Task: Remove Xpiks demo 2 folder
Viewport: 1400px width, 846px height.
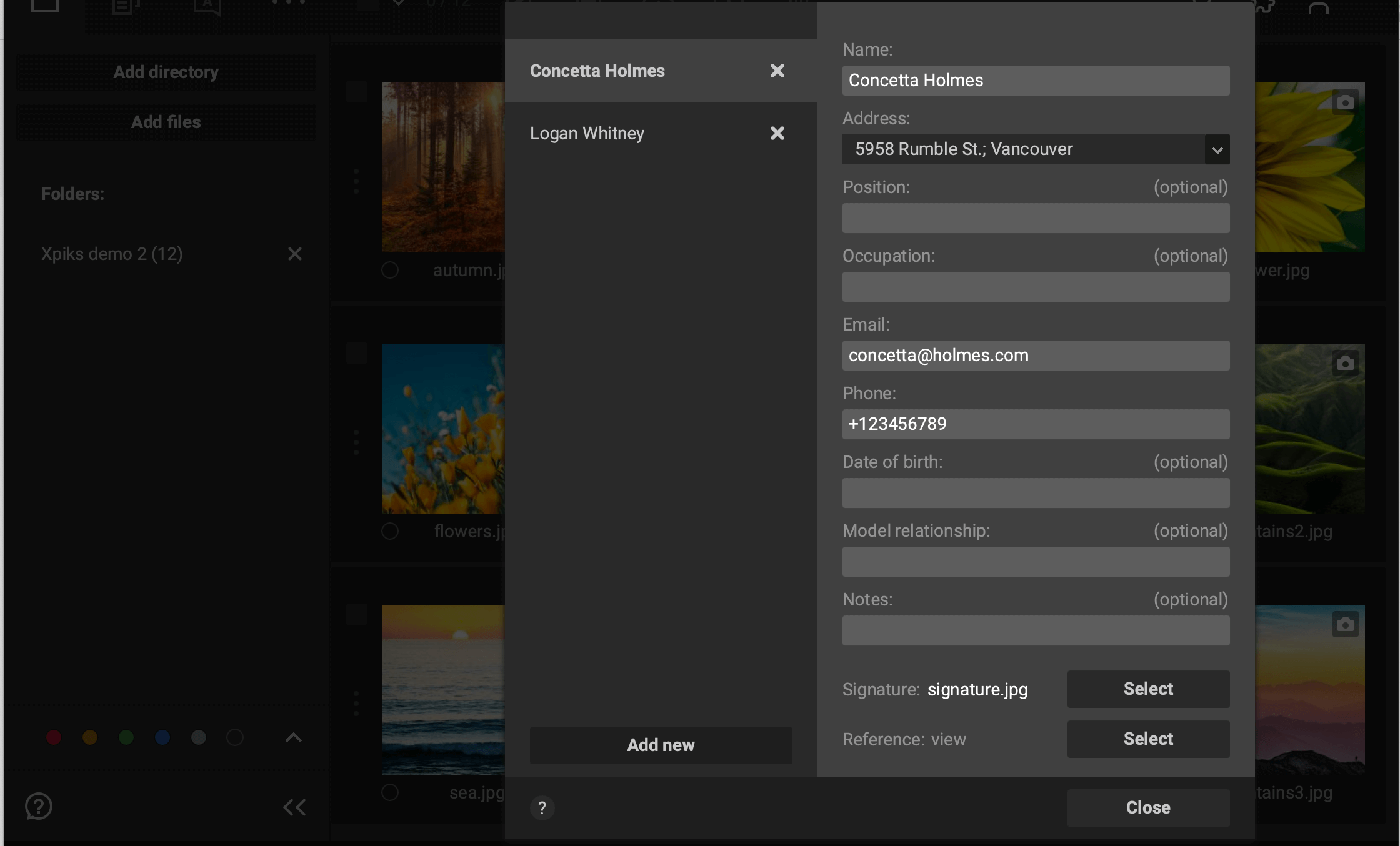Action: [294, 254]
